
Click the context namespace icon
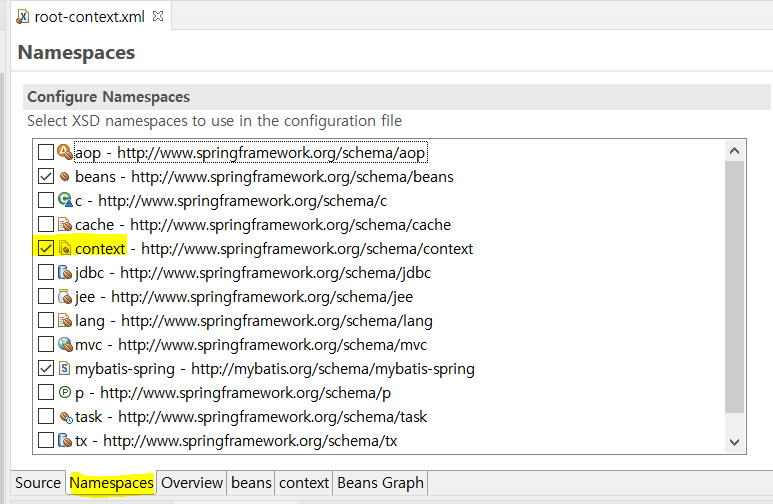pyautogui.click(x=65, y=248)
